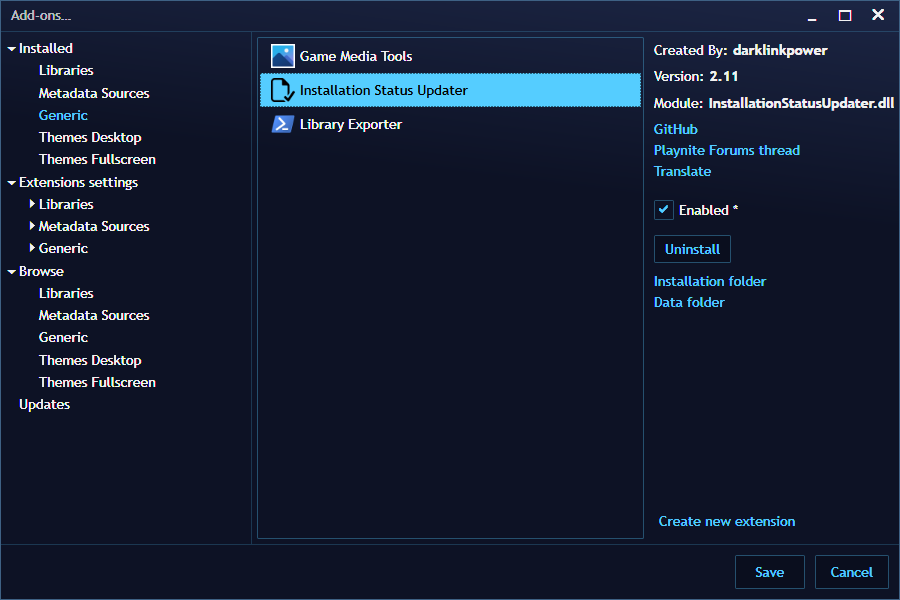
Task: Open Generic under Browse
Action: click(63, 337)
